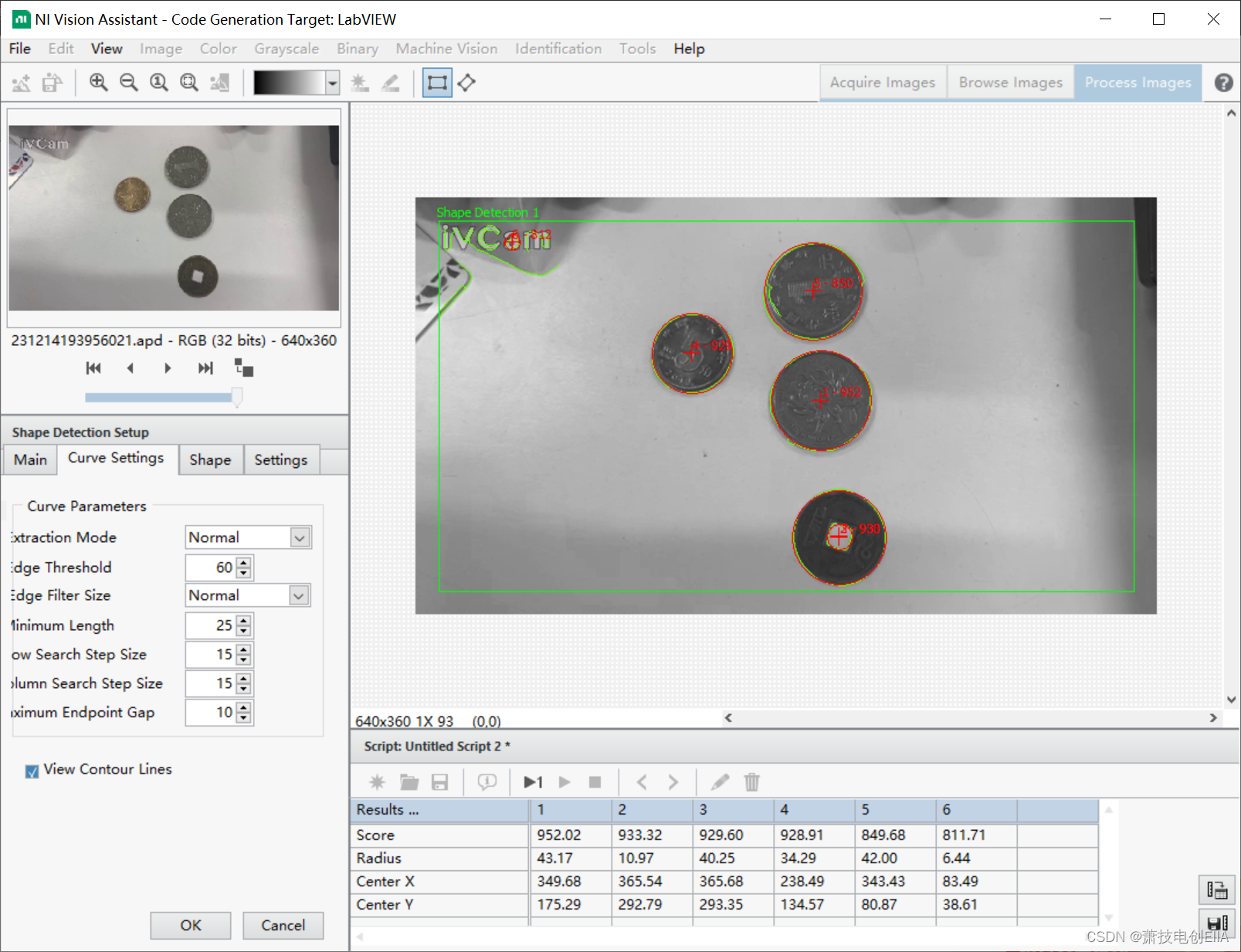Jump to last image in browser
1241x952 pixels.
(205, 368)
